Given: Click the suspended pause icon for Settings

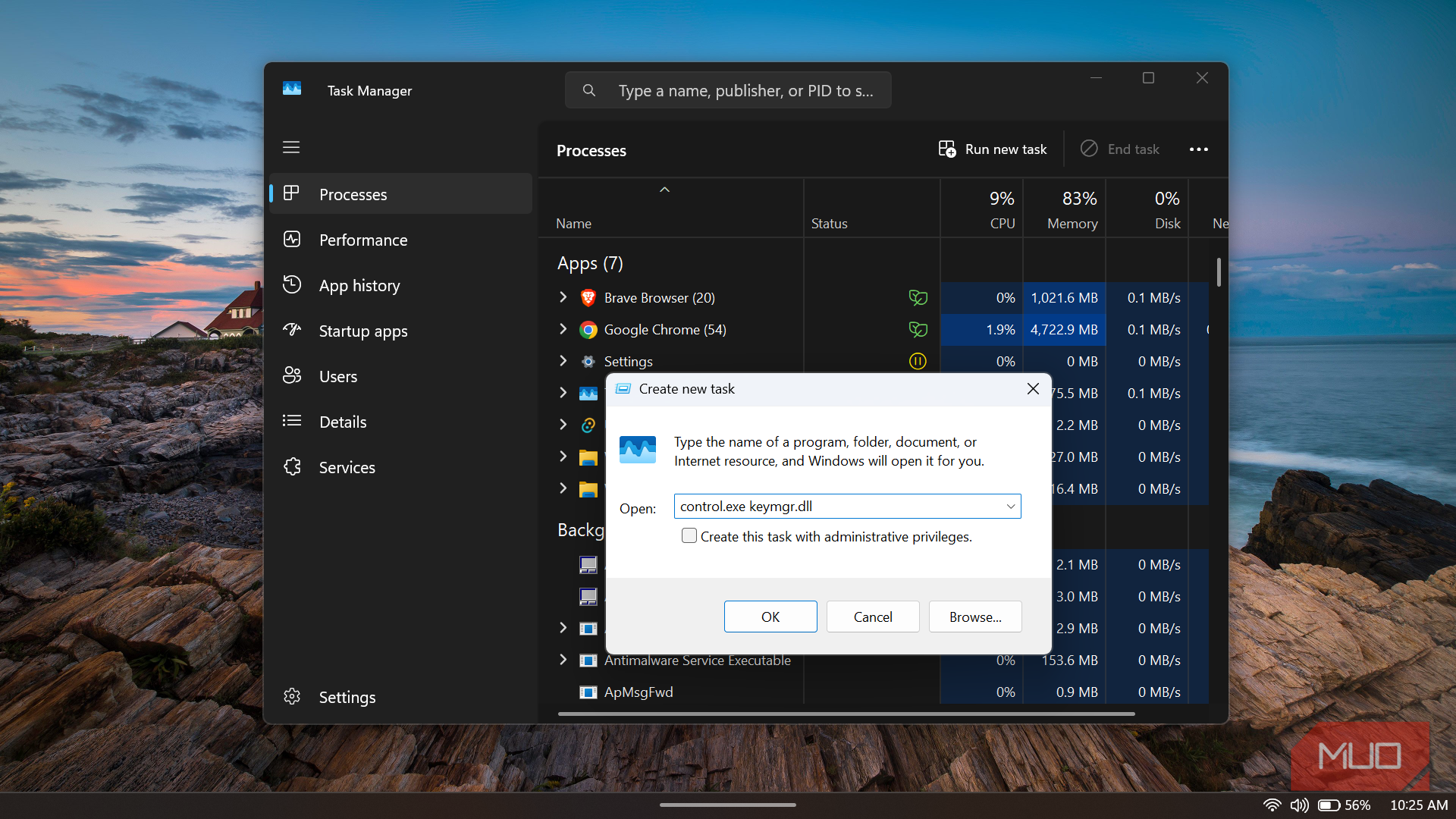Looking at the screenshot, I should [918, 362].
